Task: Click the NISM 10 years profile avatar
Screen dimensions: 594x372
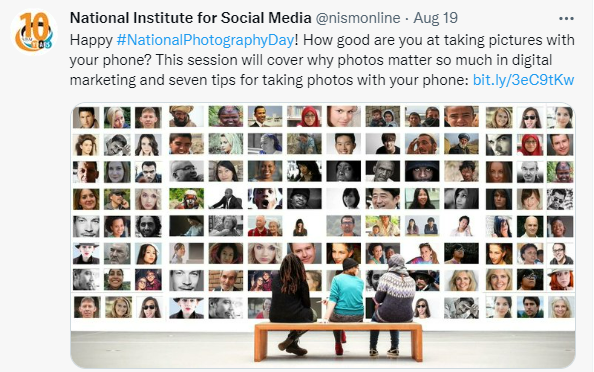Action: pyautogui.click(x=34, y=32)
